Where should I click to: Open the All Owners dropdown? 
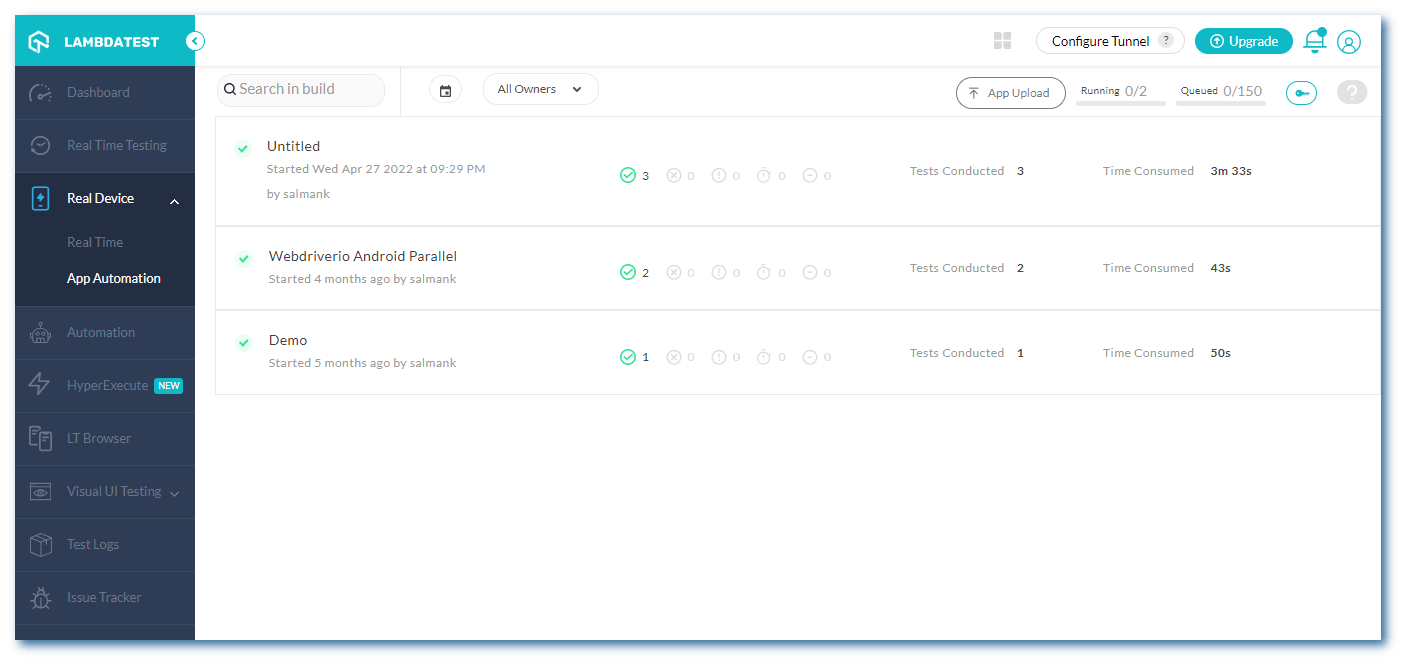tap(540, 89)
